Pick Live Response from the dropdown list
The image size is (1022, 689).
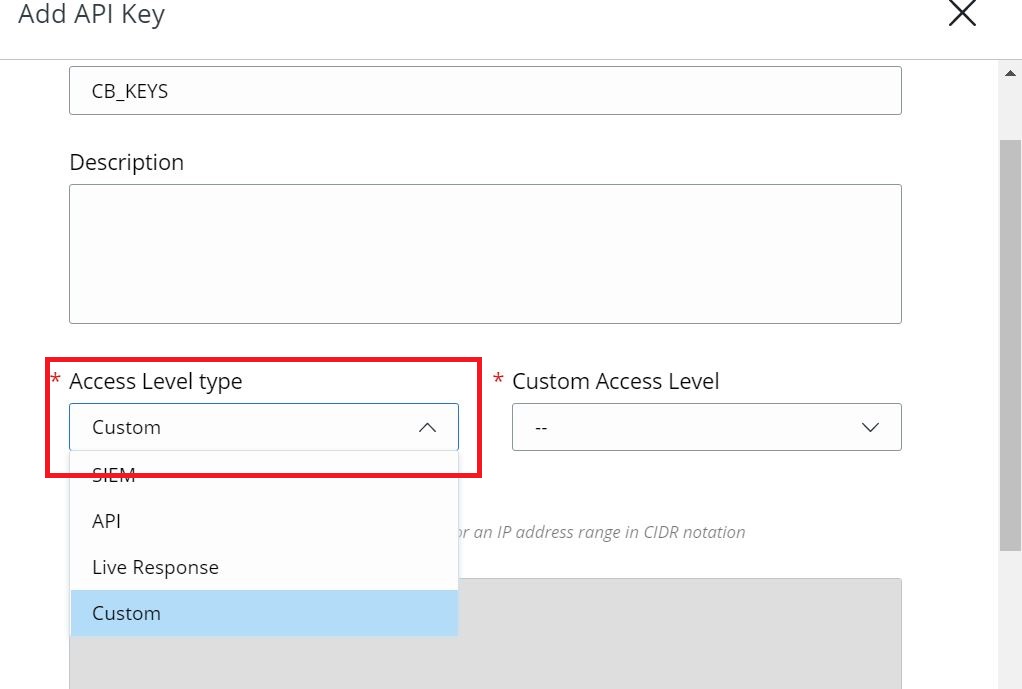tap(155, 567)
